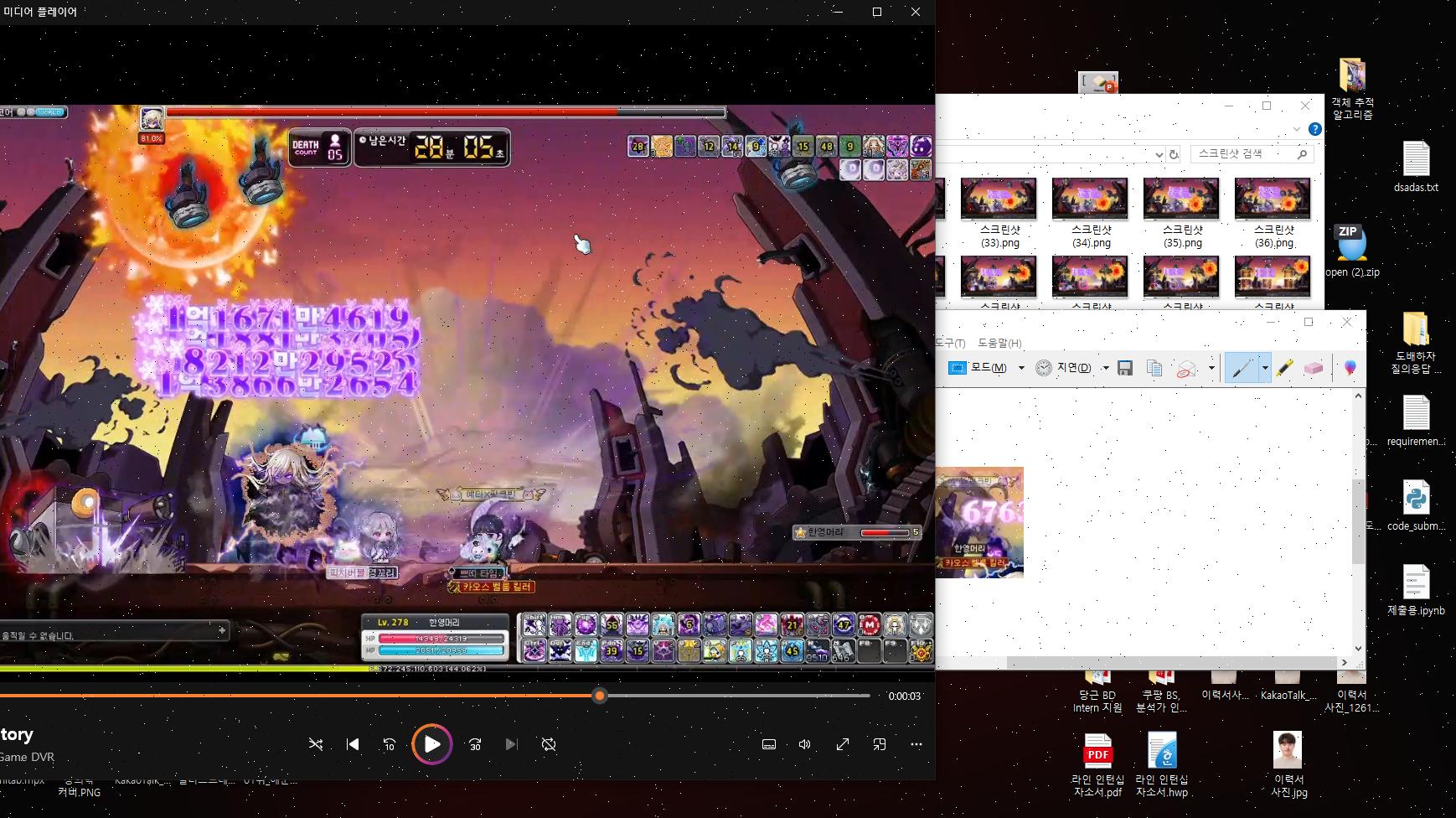Screen dimensions: 1456x818
Task: Open the Help menu in Snipping Tool
Action: coord(999,343)
